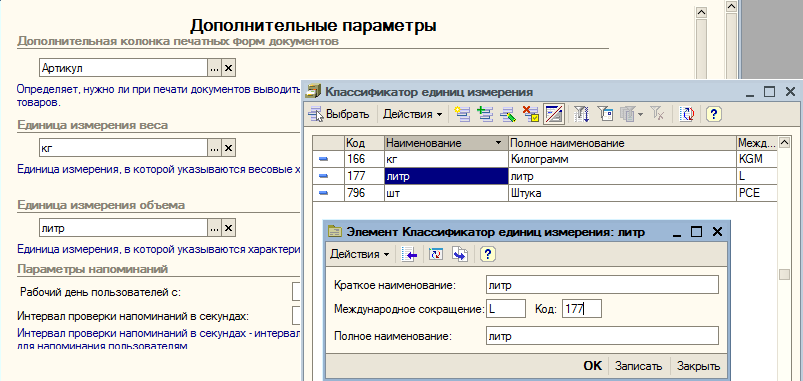Click the set filter and sorting icon

(x=581, y=114)
